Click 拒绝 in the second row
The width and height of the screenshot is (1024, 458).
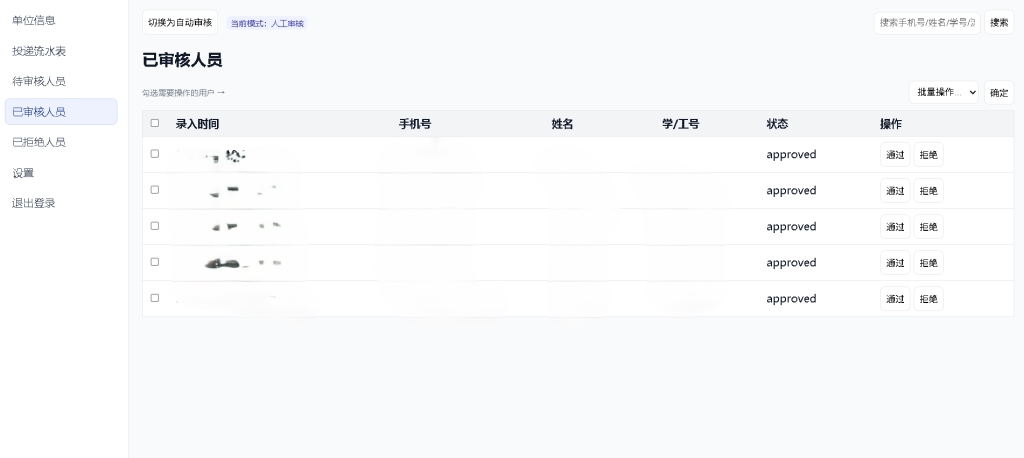pos(928,191)
